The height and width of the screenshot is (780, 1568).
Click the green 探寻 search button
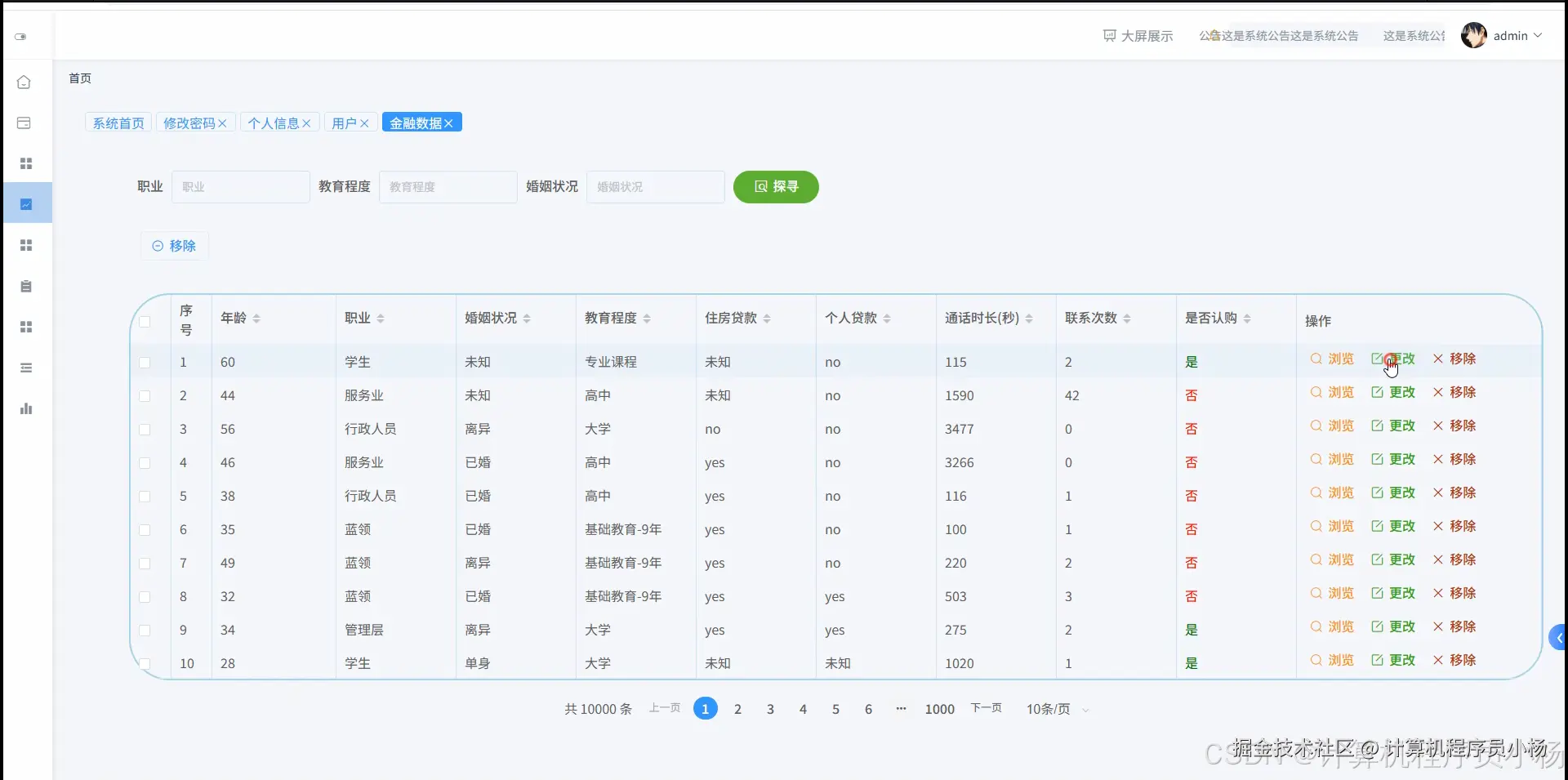pos(776,187)
